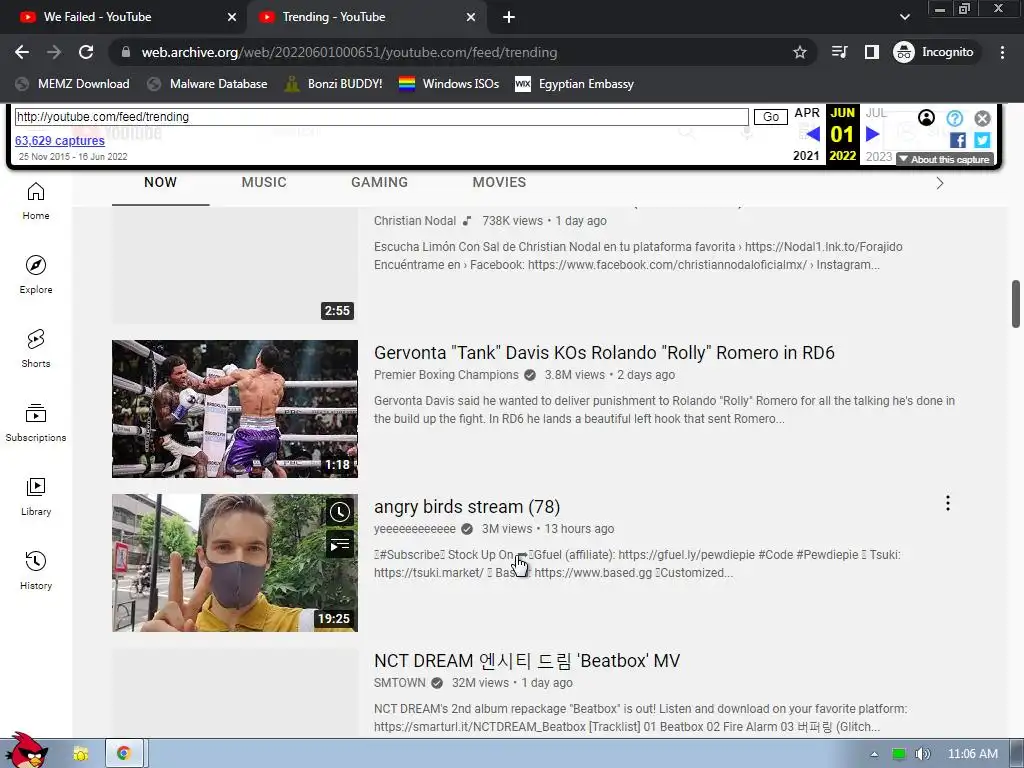Click the Watch later clock icon on the angry birds thumbnail
The width and height of the screenshot is (1024, 768).
pos(340,512)
